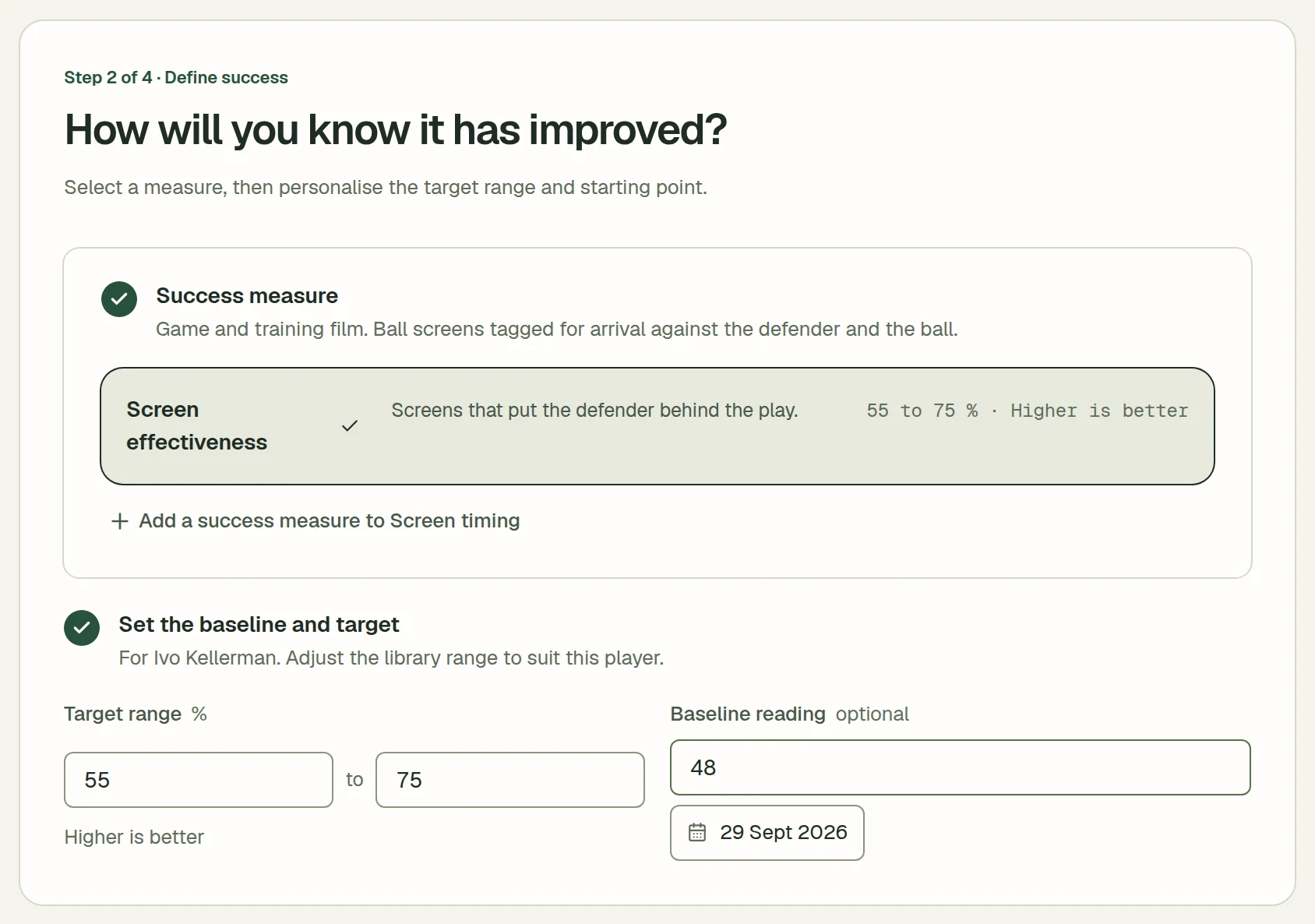This screenshot has height=924, width=1315.
Task: Click "55 to 75 % · Higher is better" text
Action: click(1028, 411)
